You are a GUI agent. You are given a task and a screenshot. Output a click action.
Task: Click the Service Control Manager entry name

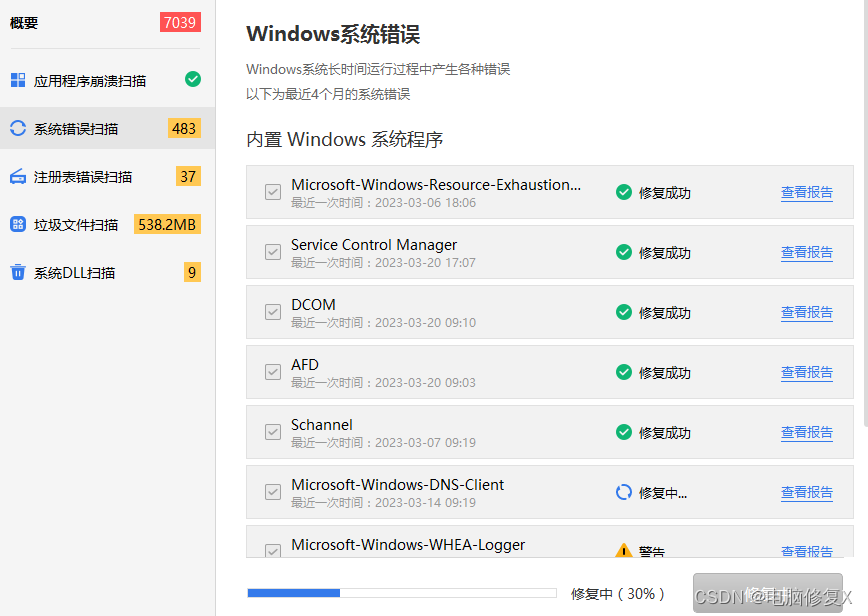(x=374, y=245)
